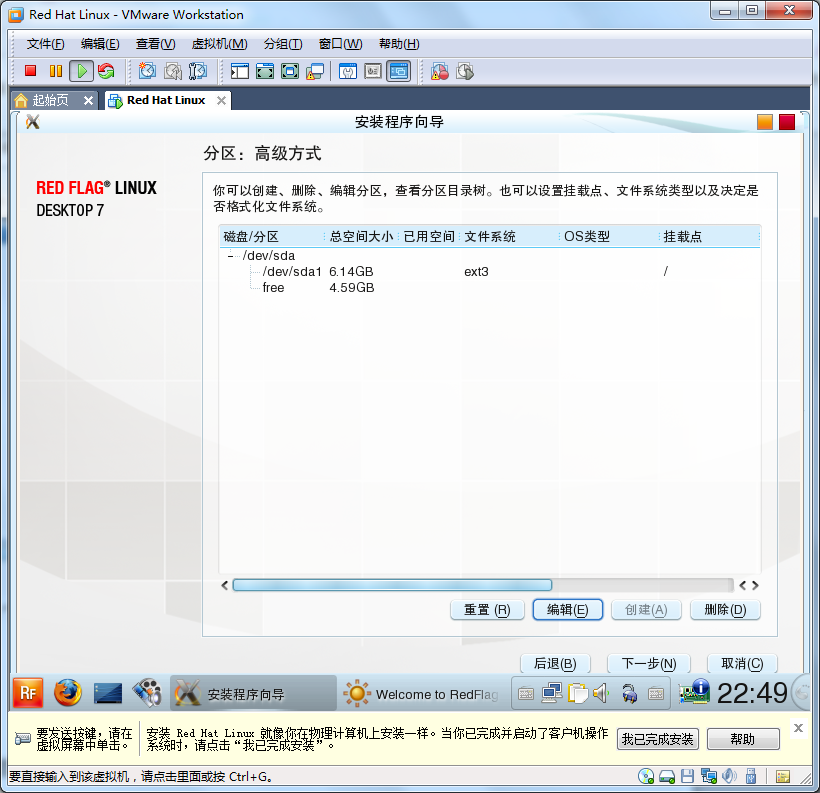Open the 编辑(E) menu in menu bar

tap(100, 44)
